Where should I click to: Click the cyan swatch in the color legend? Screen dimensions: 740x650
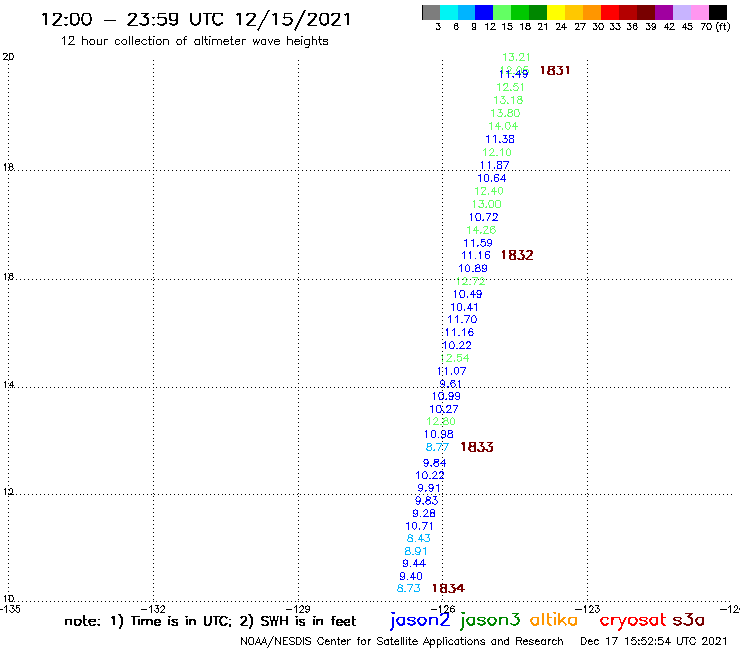point(449,12)
